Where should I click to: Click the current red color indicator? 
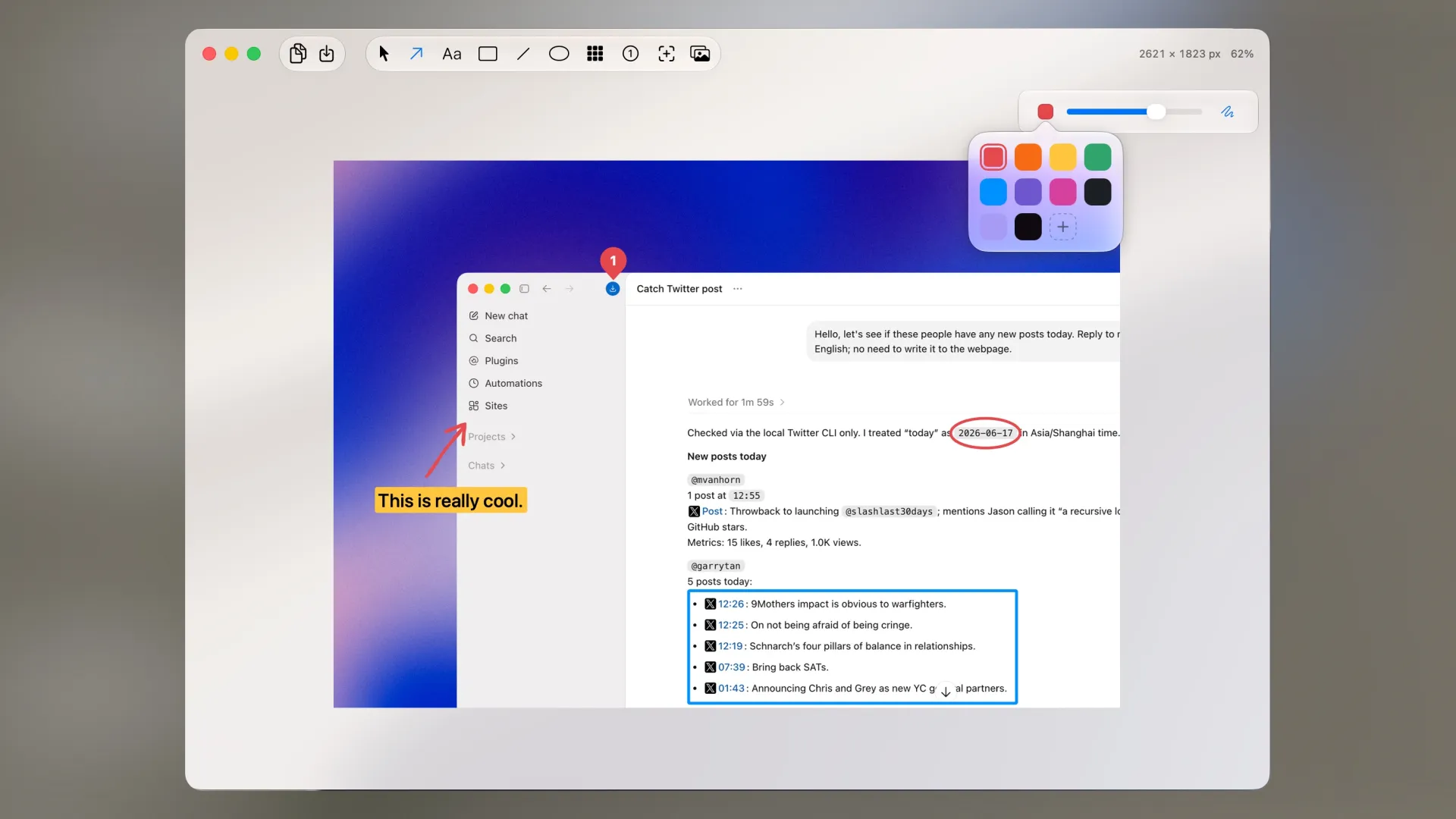1046,111
